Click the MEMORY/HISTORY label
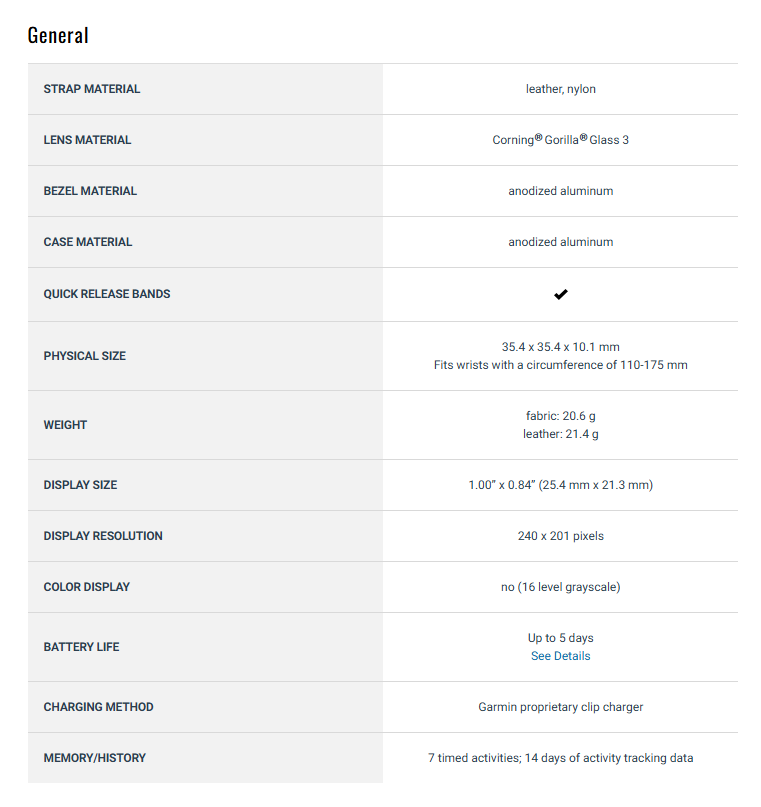This screenshot has height=807, width=761. (x=95, y=758)
